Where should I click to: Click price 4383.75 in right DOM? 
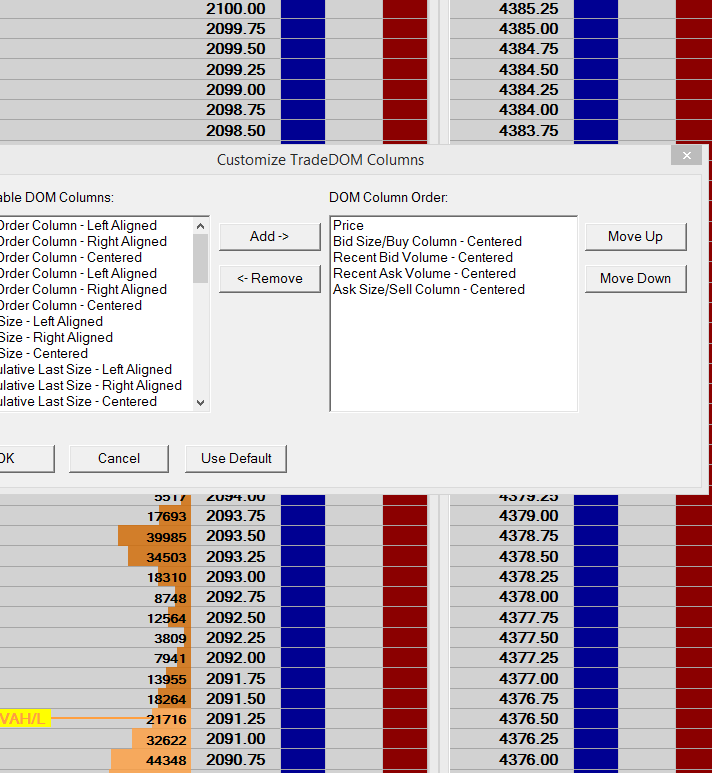point(529,131)
